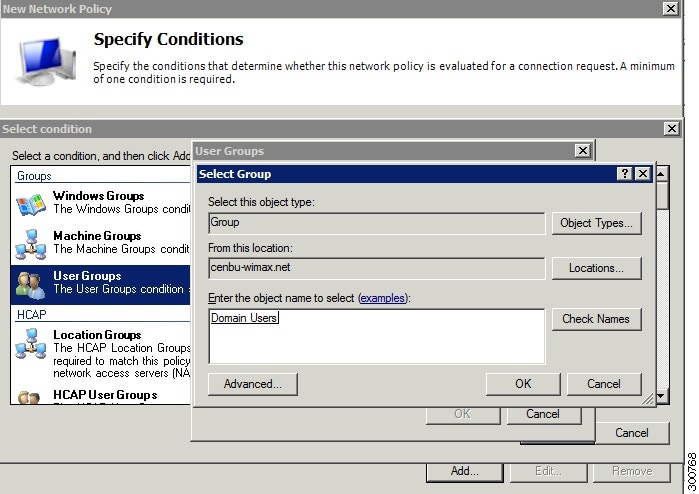
Task: Close the Select condition window
Action: tap(671, 129)
